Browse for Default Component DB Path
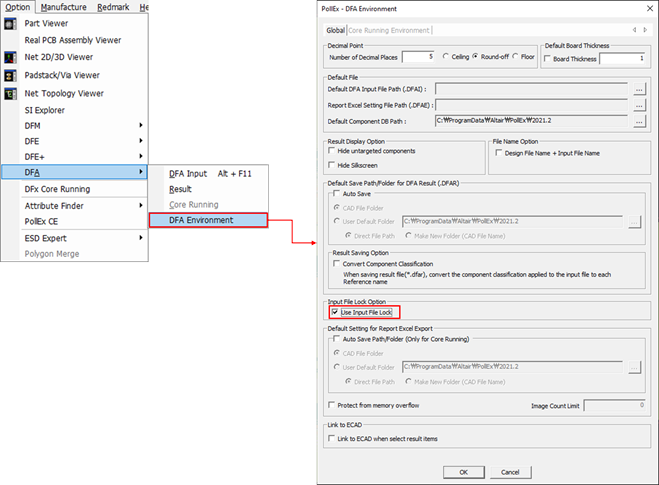The image size is (659, 485). click(639, 121)
